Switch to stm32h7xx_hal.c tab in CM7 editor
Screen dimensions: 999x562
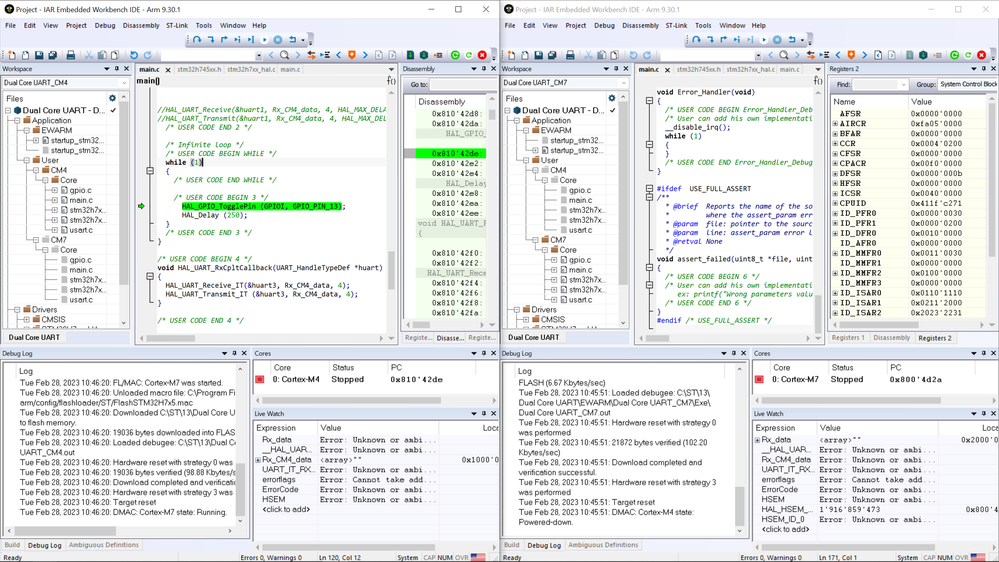751,69
